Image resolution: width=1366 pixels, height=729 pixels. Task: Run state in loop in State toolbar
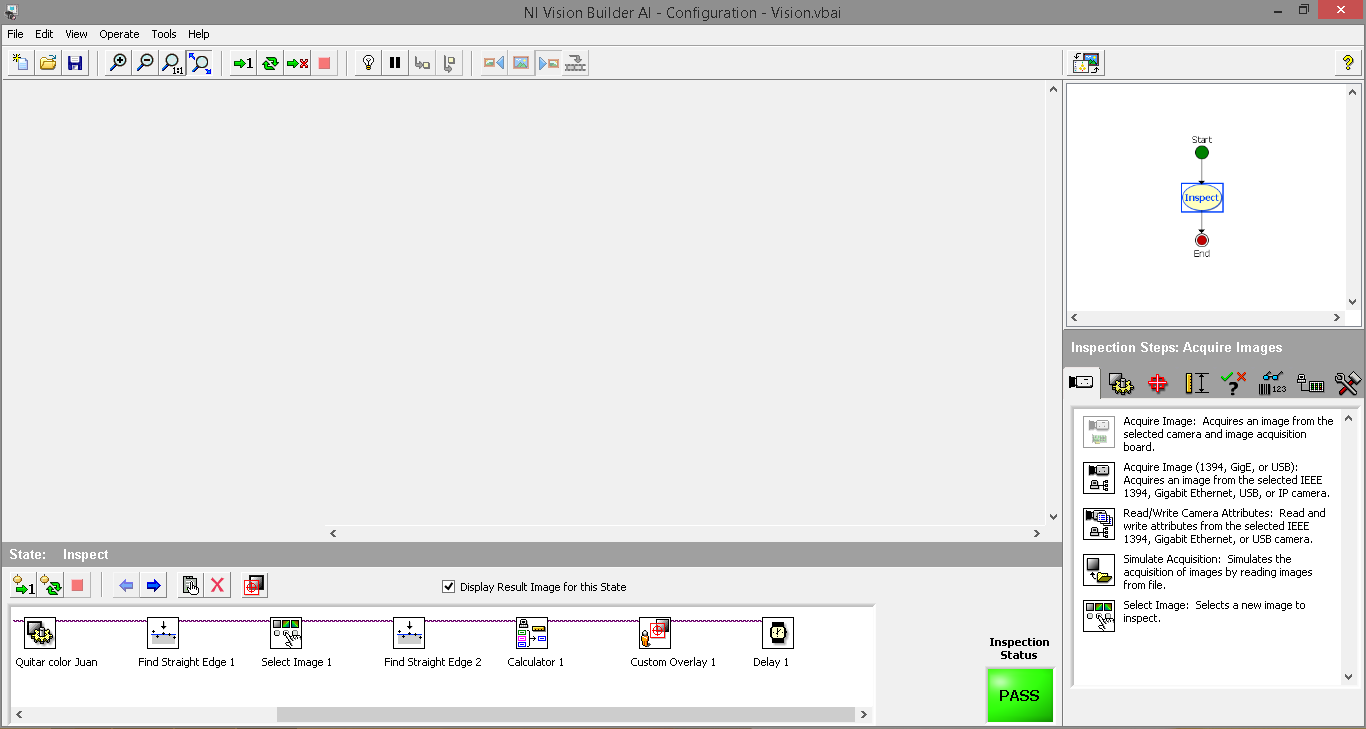(50, 585)
